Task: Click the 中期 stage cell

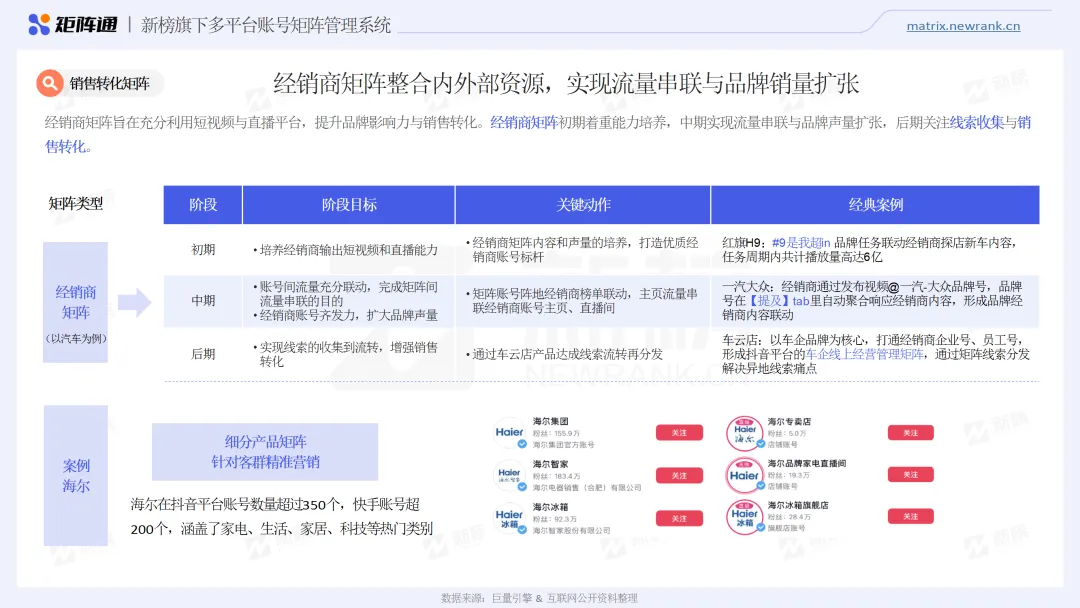Action: coord(203,300)
